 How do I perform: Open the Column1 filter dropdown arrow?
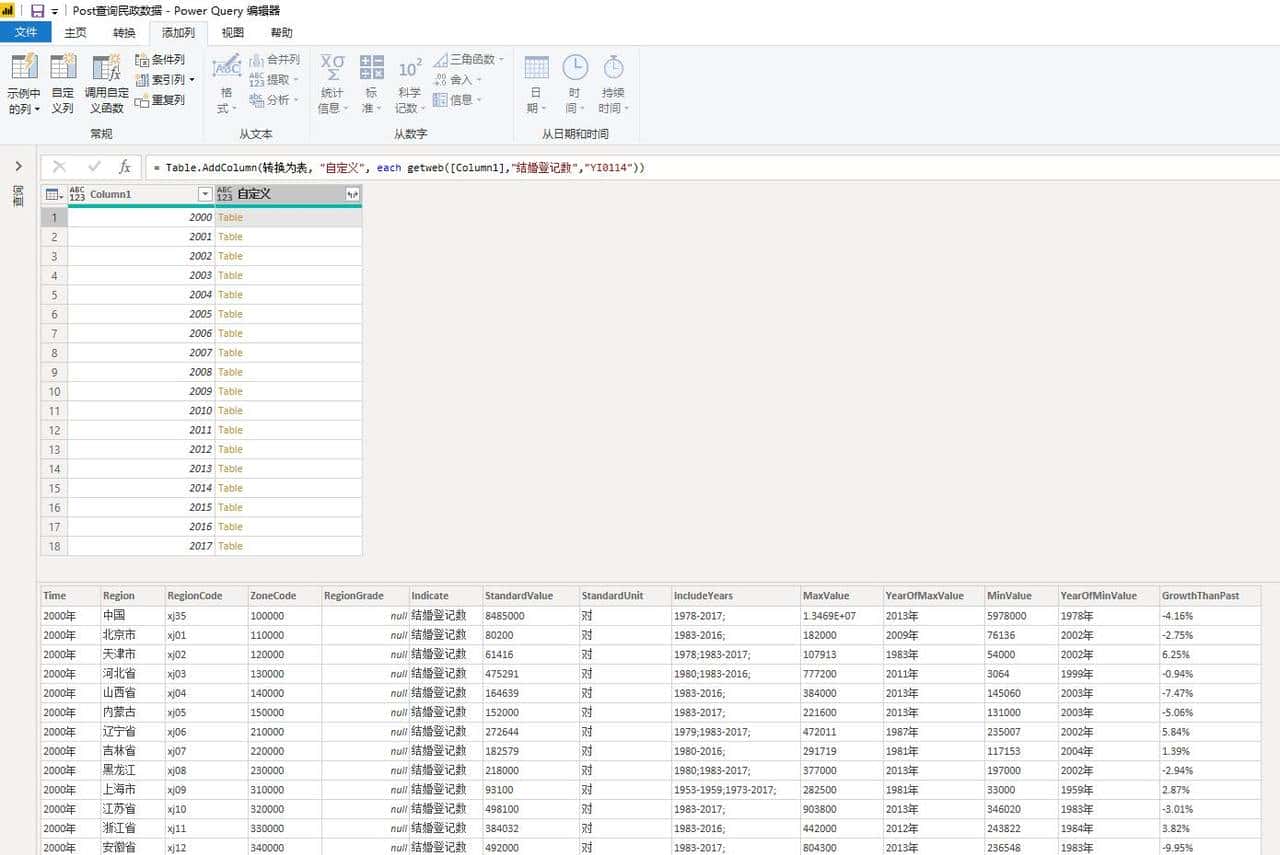tap(205, 194)
